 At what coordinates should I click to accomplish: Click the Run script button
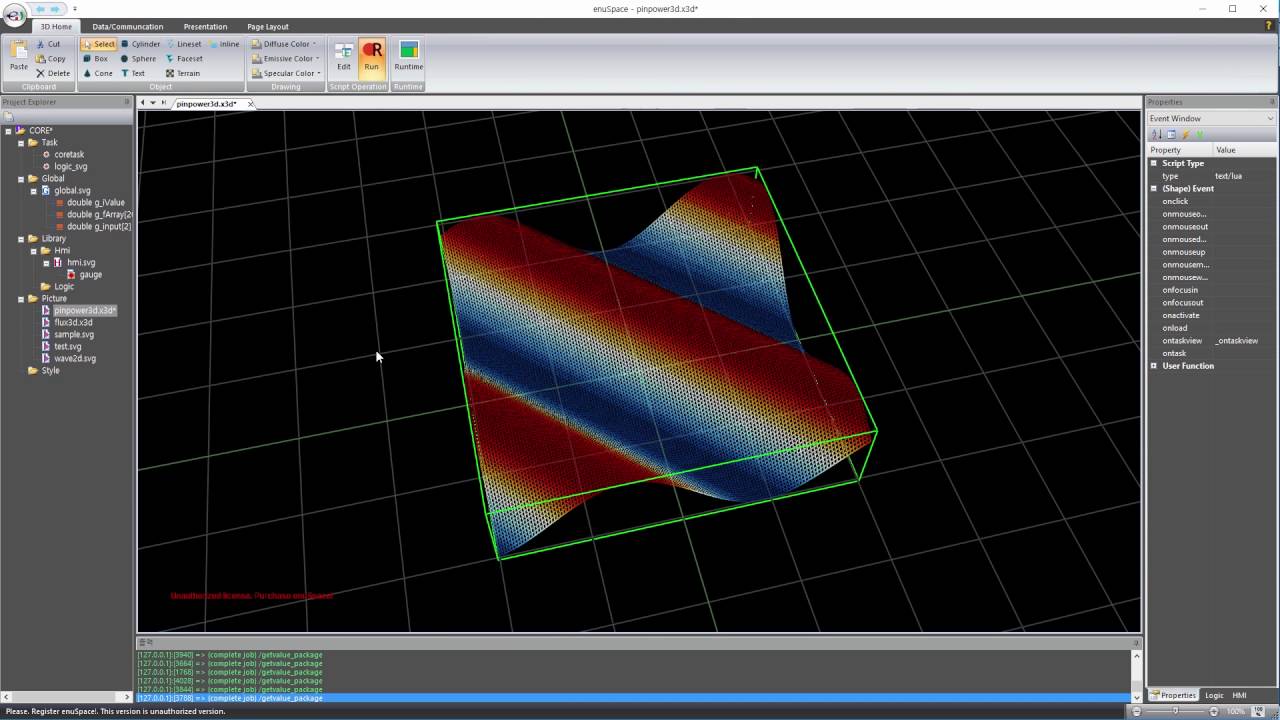[x=372, y=56]
